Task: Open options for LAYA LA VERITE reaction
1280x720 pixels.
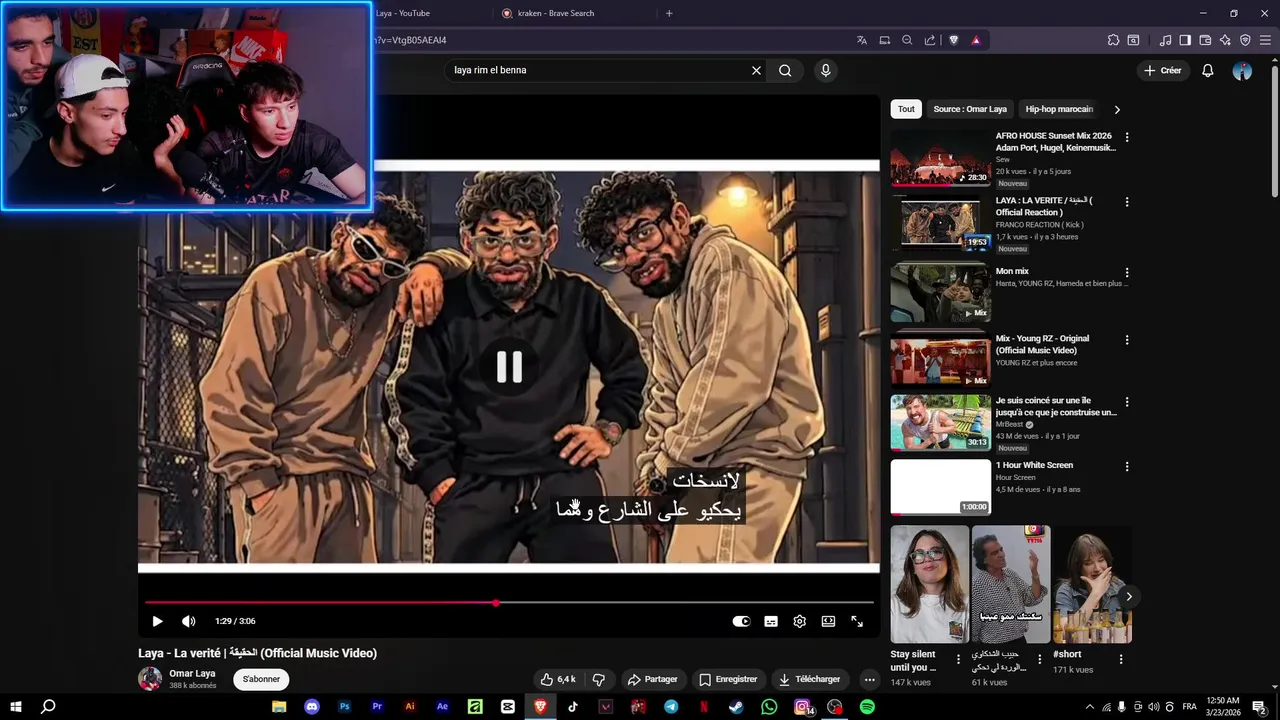Action: pos(1127,202)
